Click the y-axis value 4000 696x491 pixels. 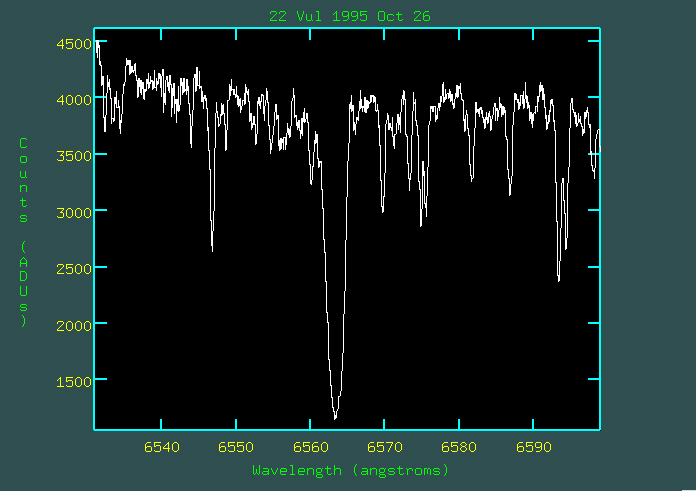(74, 99)
